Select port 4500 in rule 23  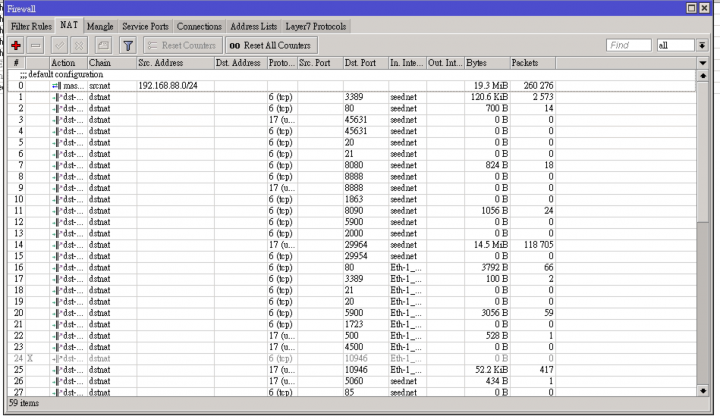tap(354, 347)
